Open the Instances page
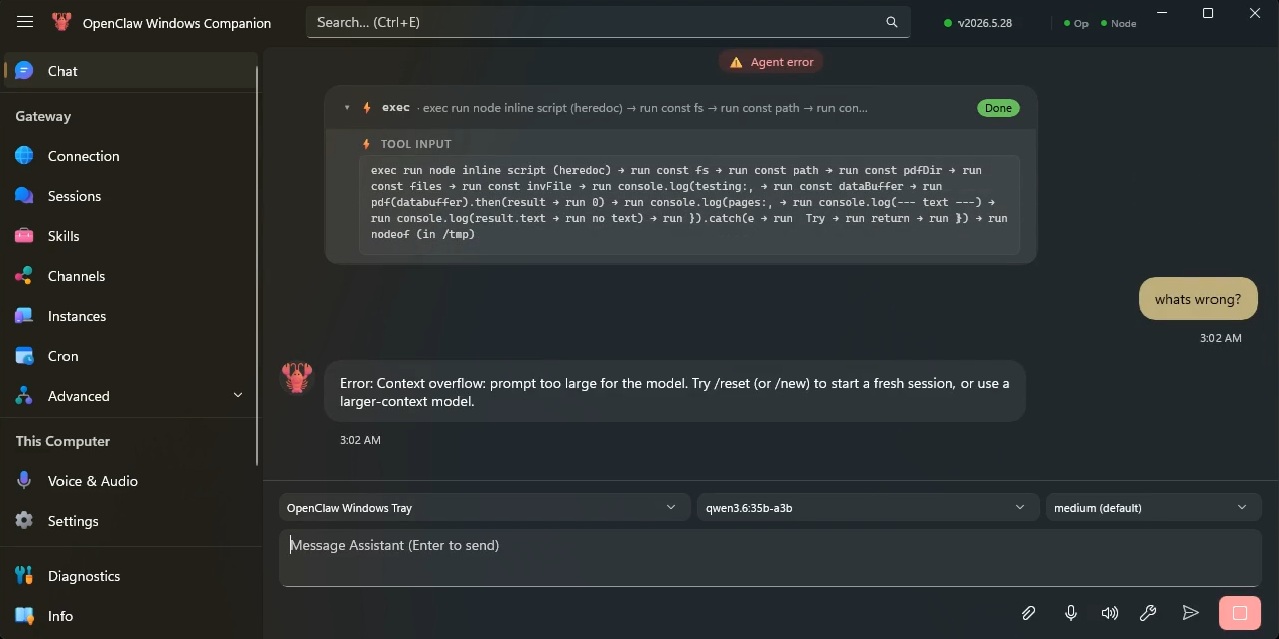 click(130, 316)
